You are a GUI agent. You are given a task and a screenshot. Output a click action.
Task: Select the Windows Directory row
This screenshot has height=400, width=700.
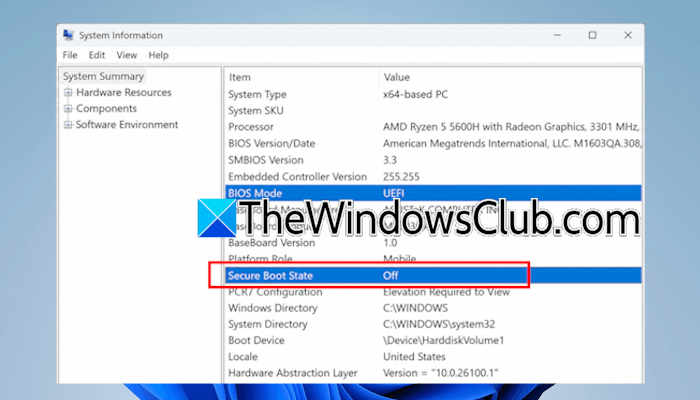pos(433,308)
